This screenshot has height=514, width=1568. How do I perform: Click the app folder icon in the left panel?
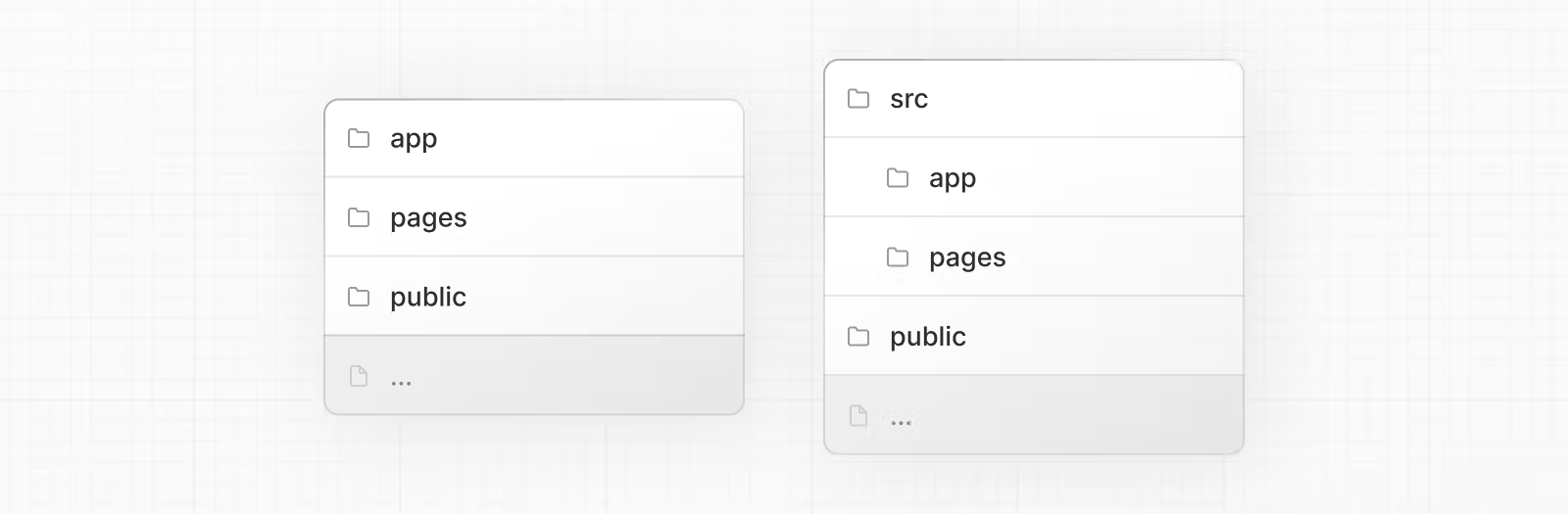point(359,138)
